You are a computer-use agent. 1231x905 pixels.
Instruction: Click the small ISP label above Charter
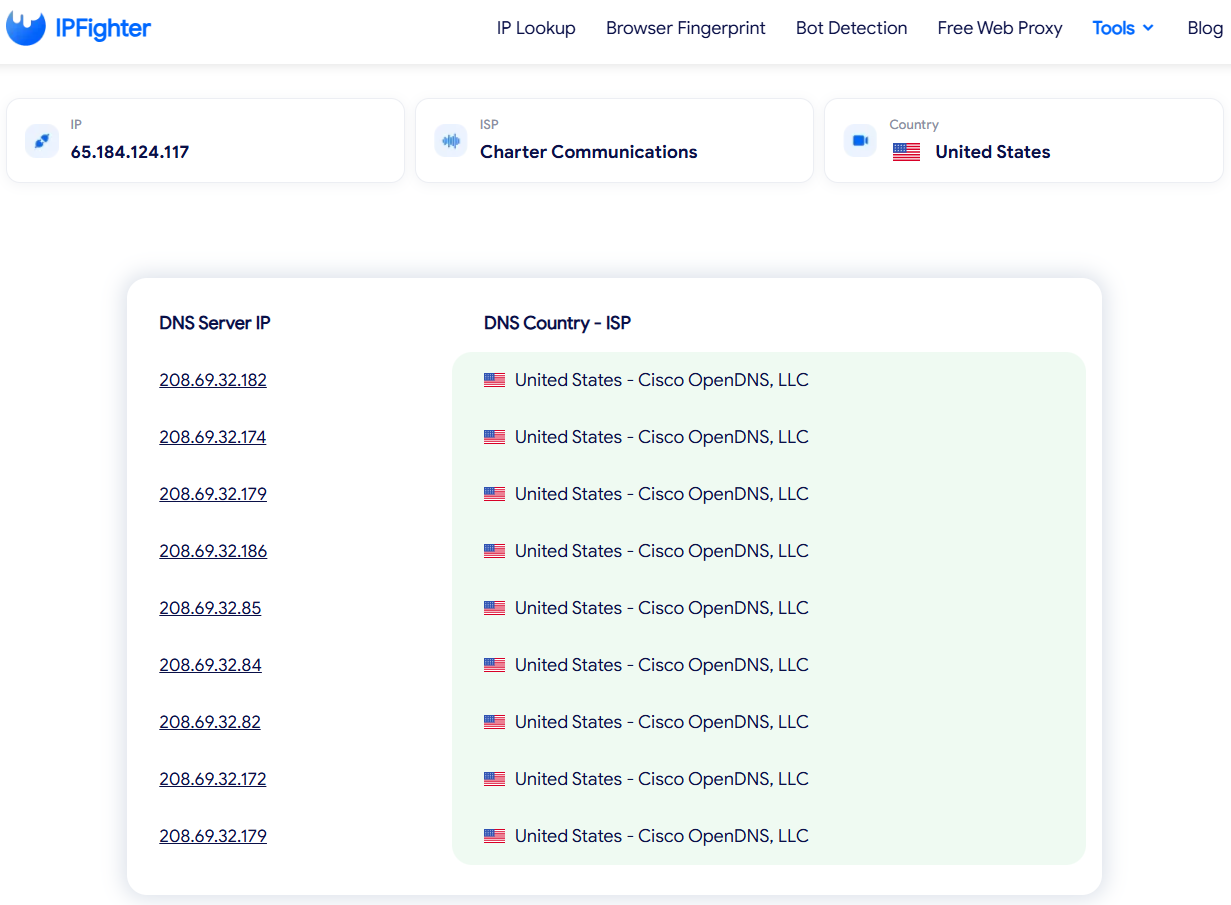(489, 125)
